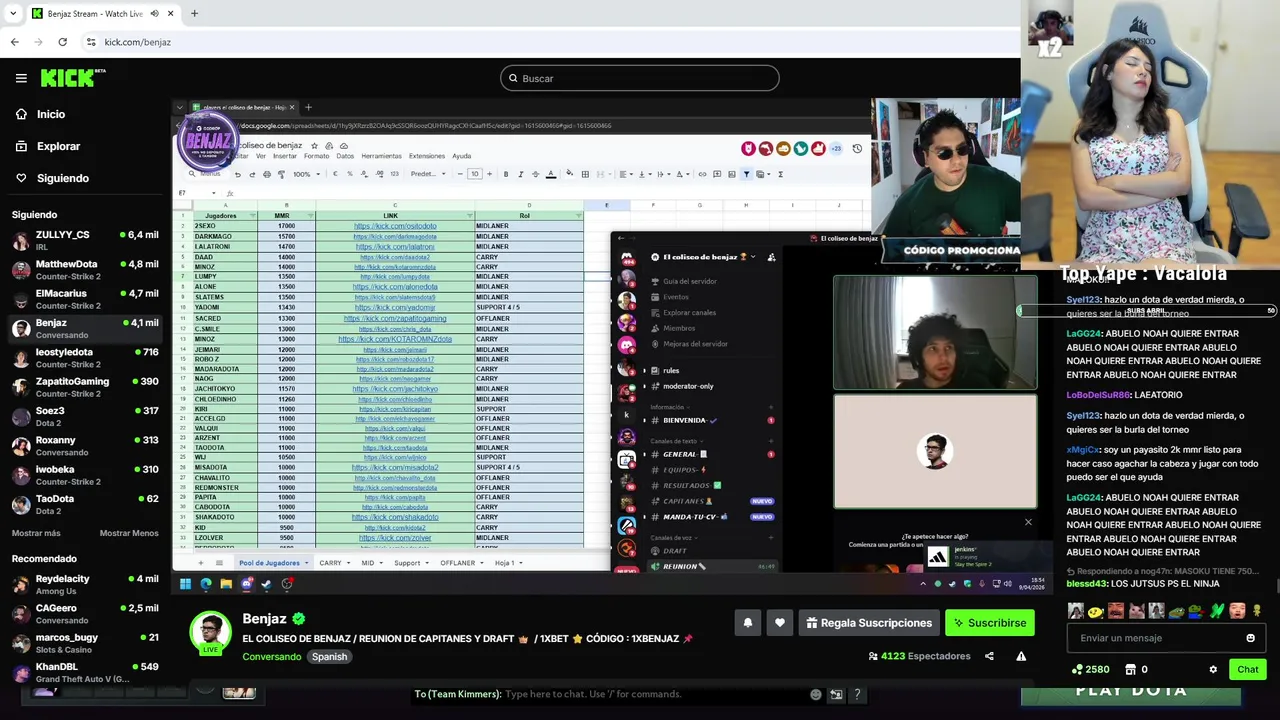Image resolution: width=1280 pixels, height=720 pixels.
Task: Star the spreadsheet document title
Action: [x=314, y=145]
